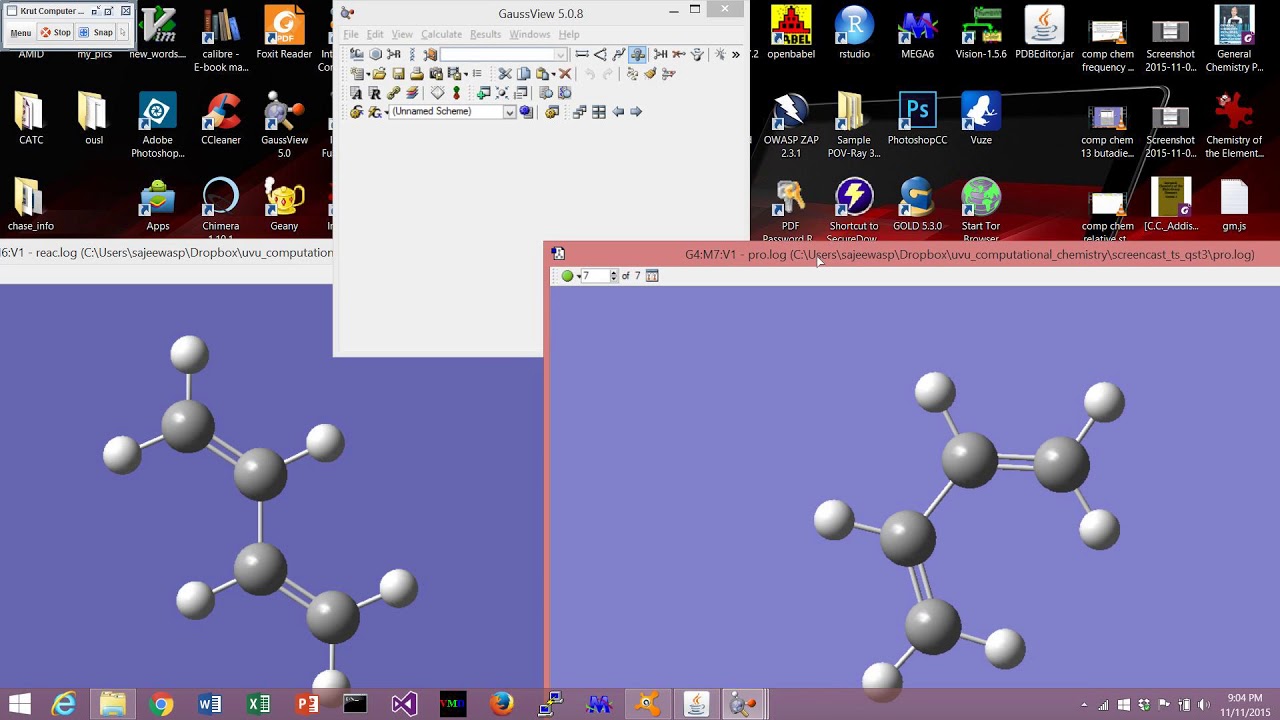Open the Results menu
The width and height of the screenshot is (1280, 720).
point(485,34)
